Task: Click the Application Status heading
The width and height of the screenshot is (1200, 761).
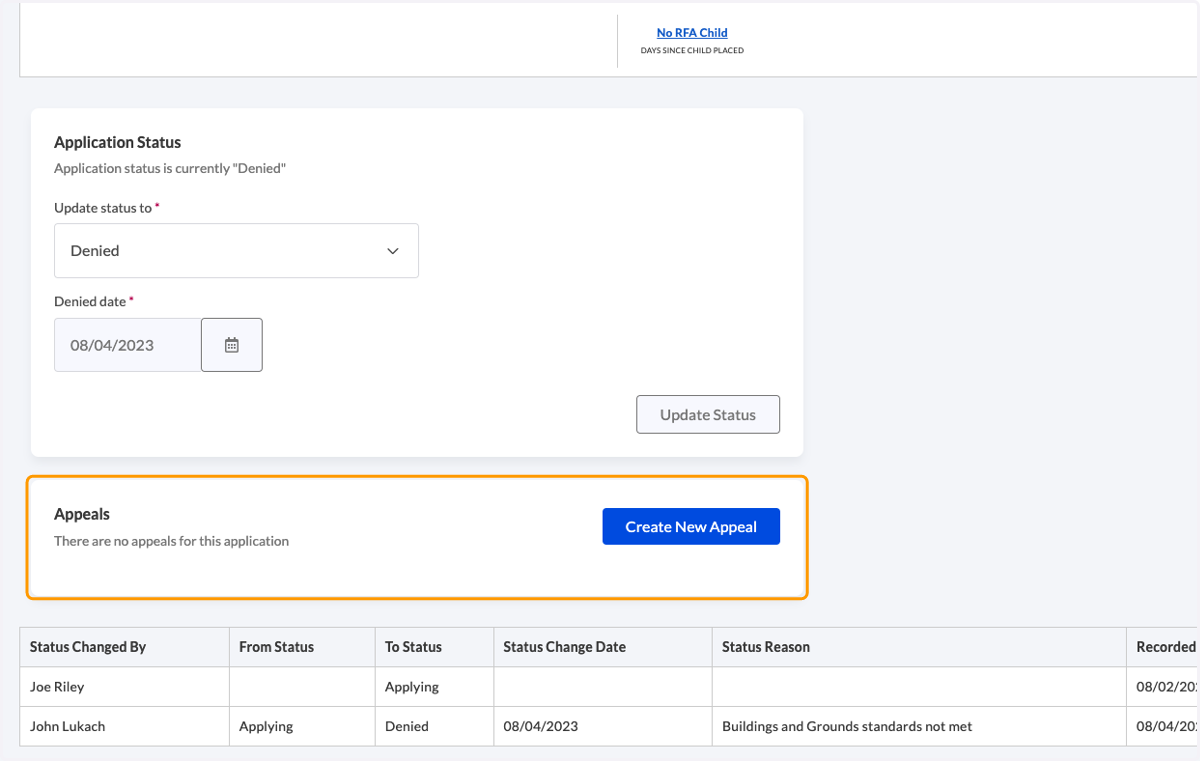Action: coord(117,142)
